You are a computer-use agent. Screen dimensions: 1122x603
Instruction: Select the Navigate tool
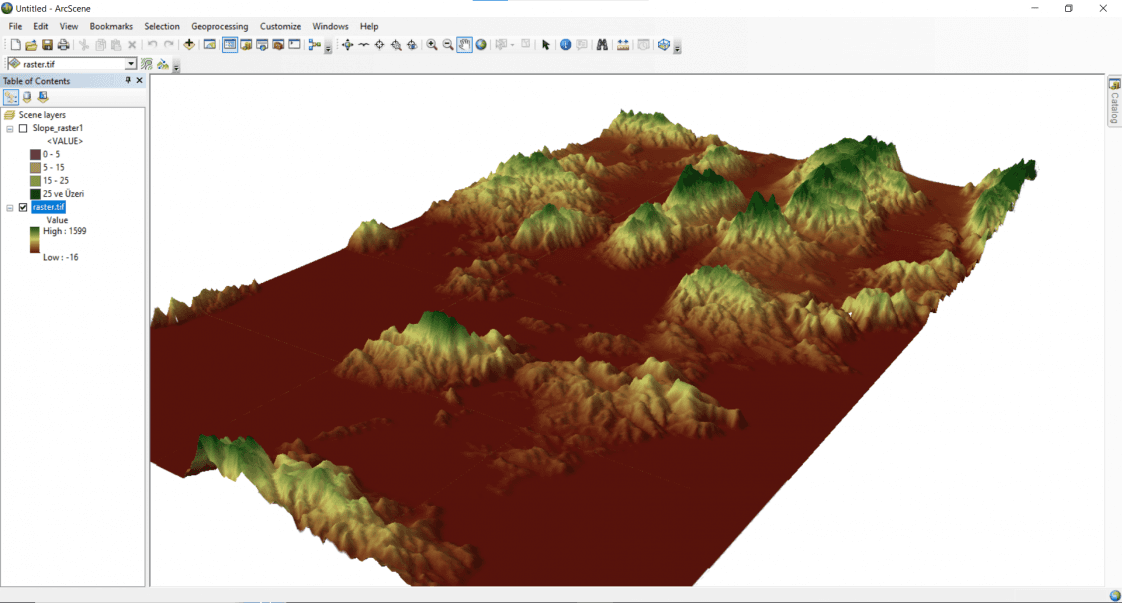[x=348, y=45]
